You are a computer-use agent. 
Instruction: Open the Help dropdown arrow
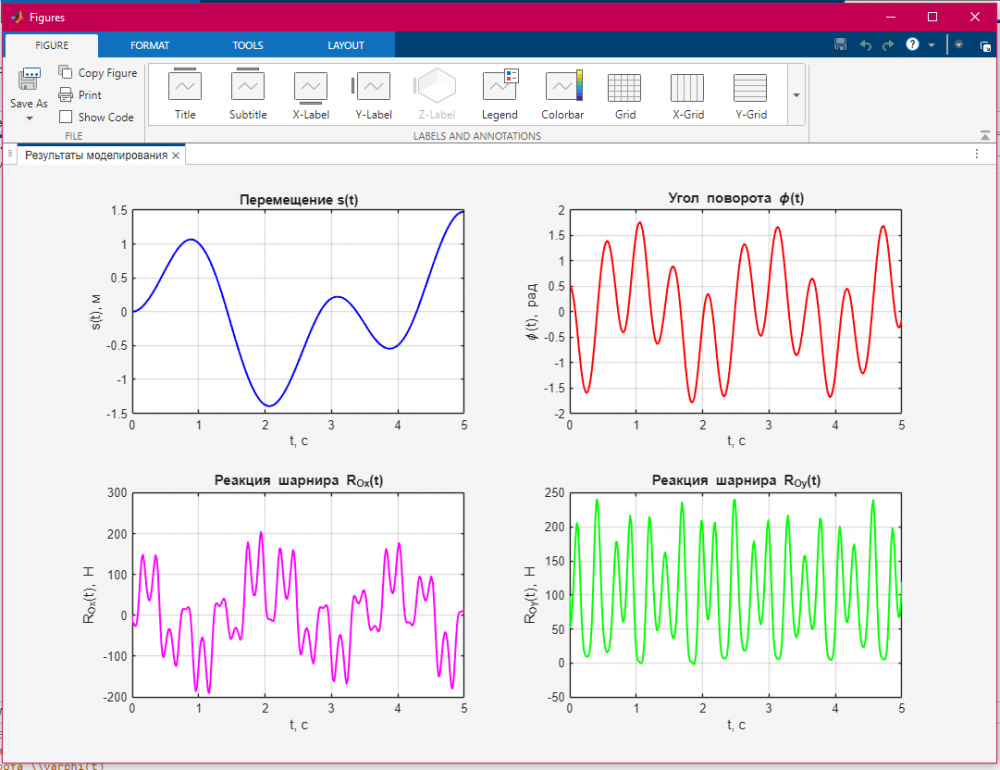point(932,45)
